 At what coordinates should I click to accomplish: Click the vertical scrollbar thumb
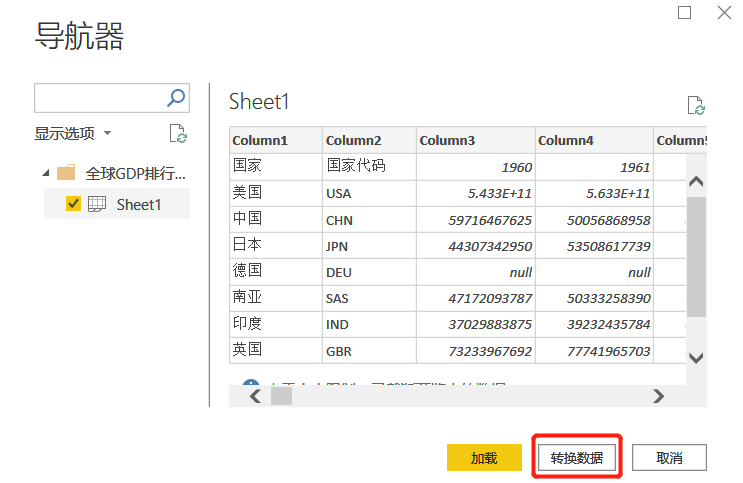click(x=696, y=255)
